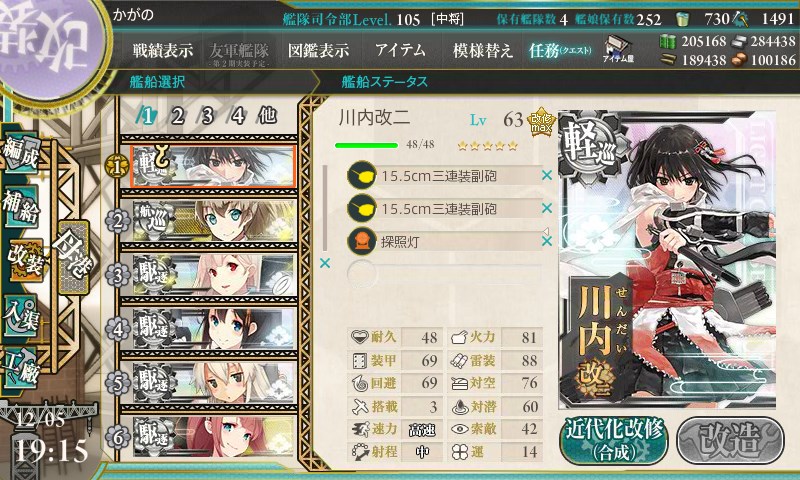Remove the first 15.5cm三連装副砲 with its X
Viewport: 800px width, 480px height.
tap(547, 175)
